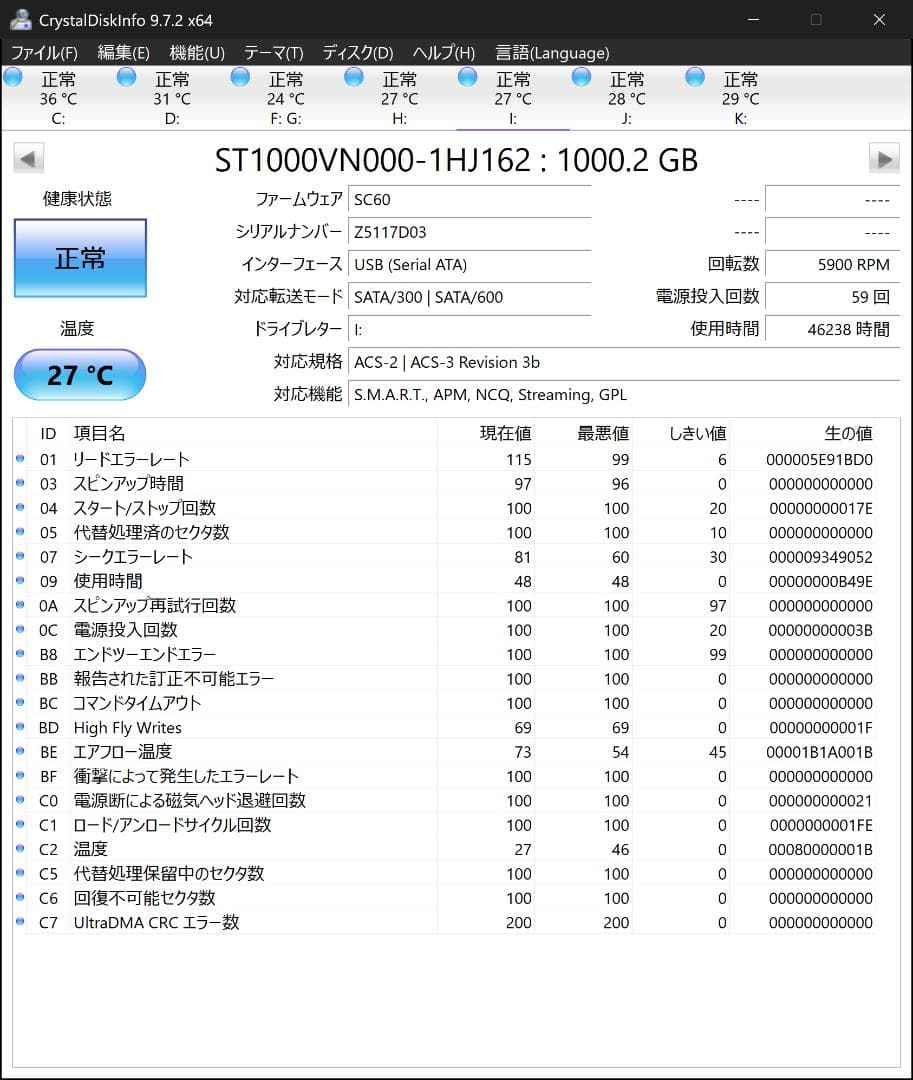Viewport: 913px width, 1080px height.
Task: Click the next disk arrow button
Action: click(x=884, y=159)
